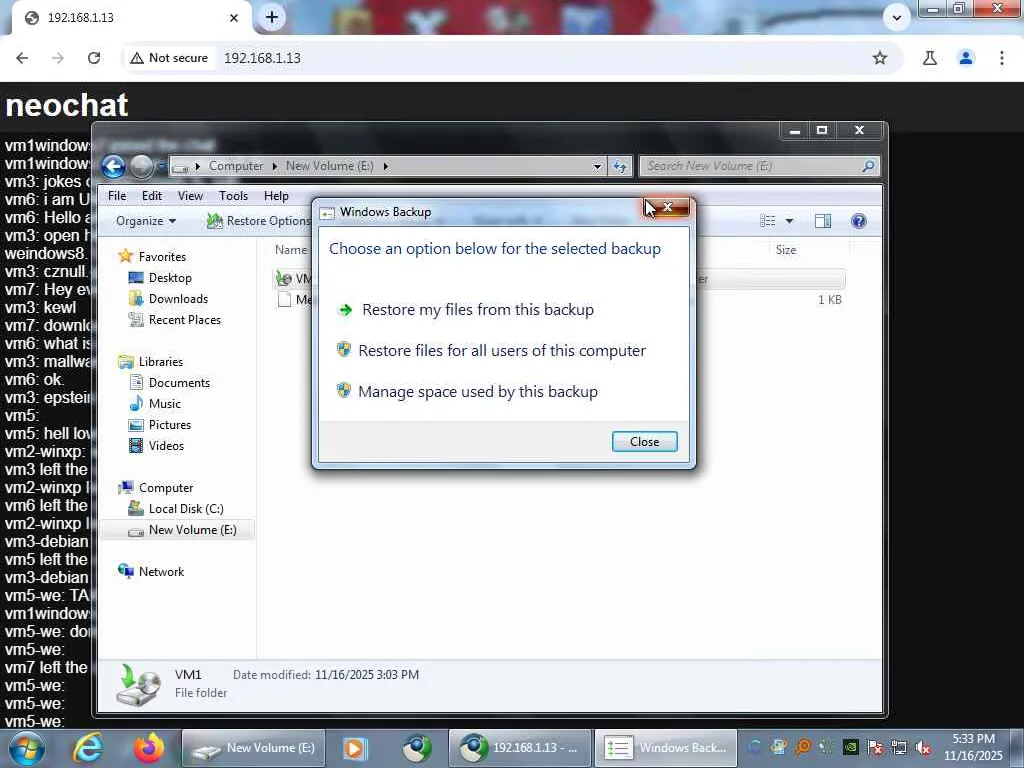This screenshot has height=768, width=1024.
Task: Open Chrome's three-dot menu
Action: click(1002, 58)
